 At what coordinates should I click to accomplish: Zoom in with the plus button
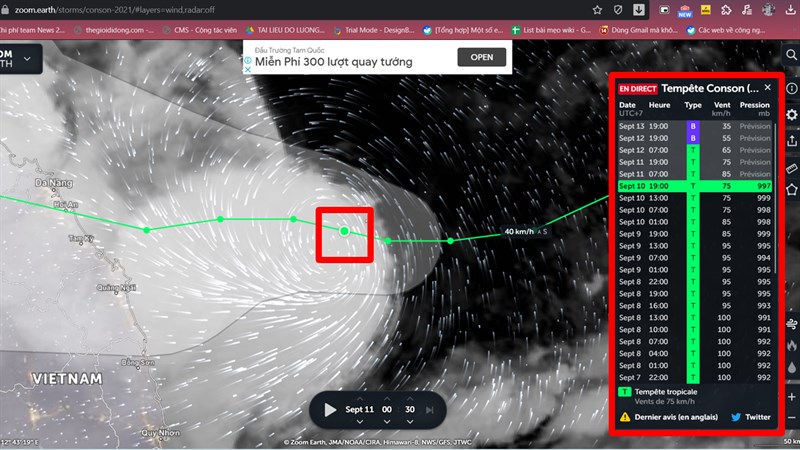[792, 397]
